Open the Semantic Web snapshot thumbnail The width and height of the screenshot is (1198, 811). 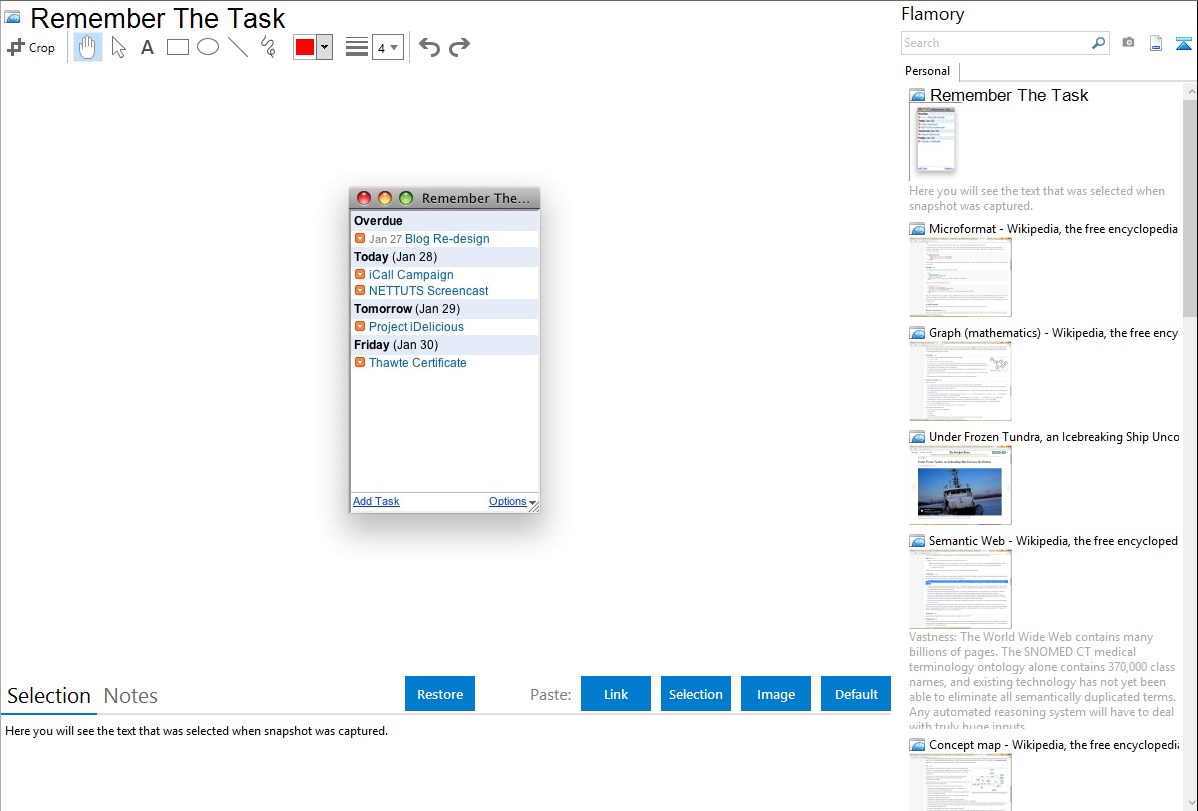pos(960,589)
